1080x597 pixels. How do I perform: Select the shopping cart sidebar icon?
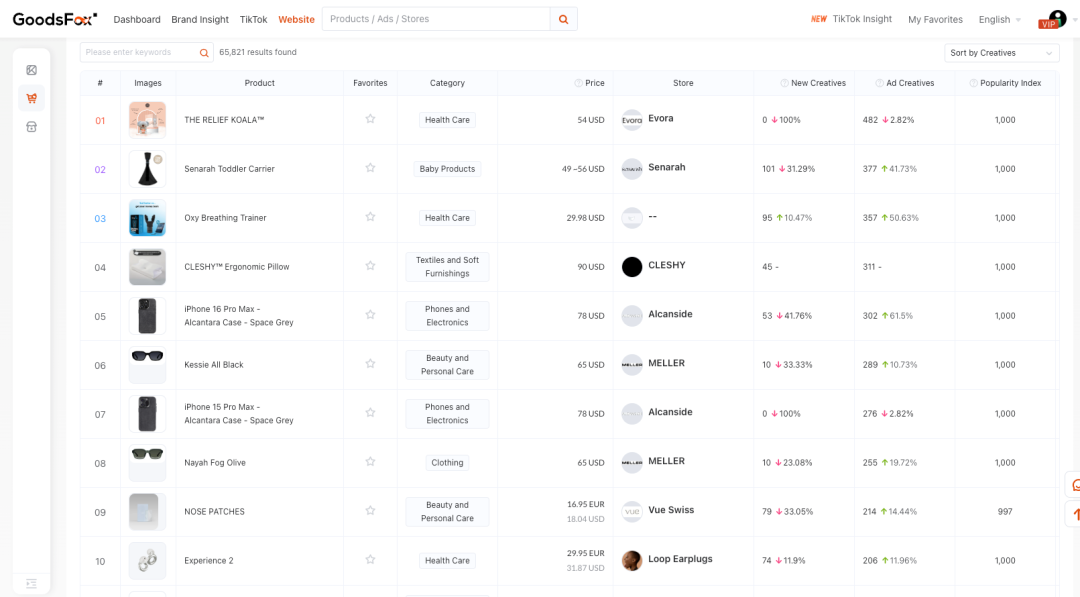(32, 98)
